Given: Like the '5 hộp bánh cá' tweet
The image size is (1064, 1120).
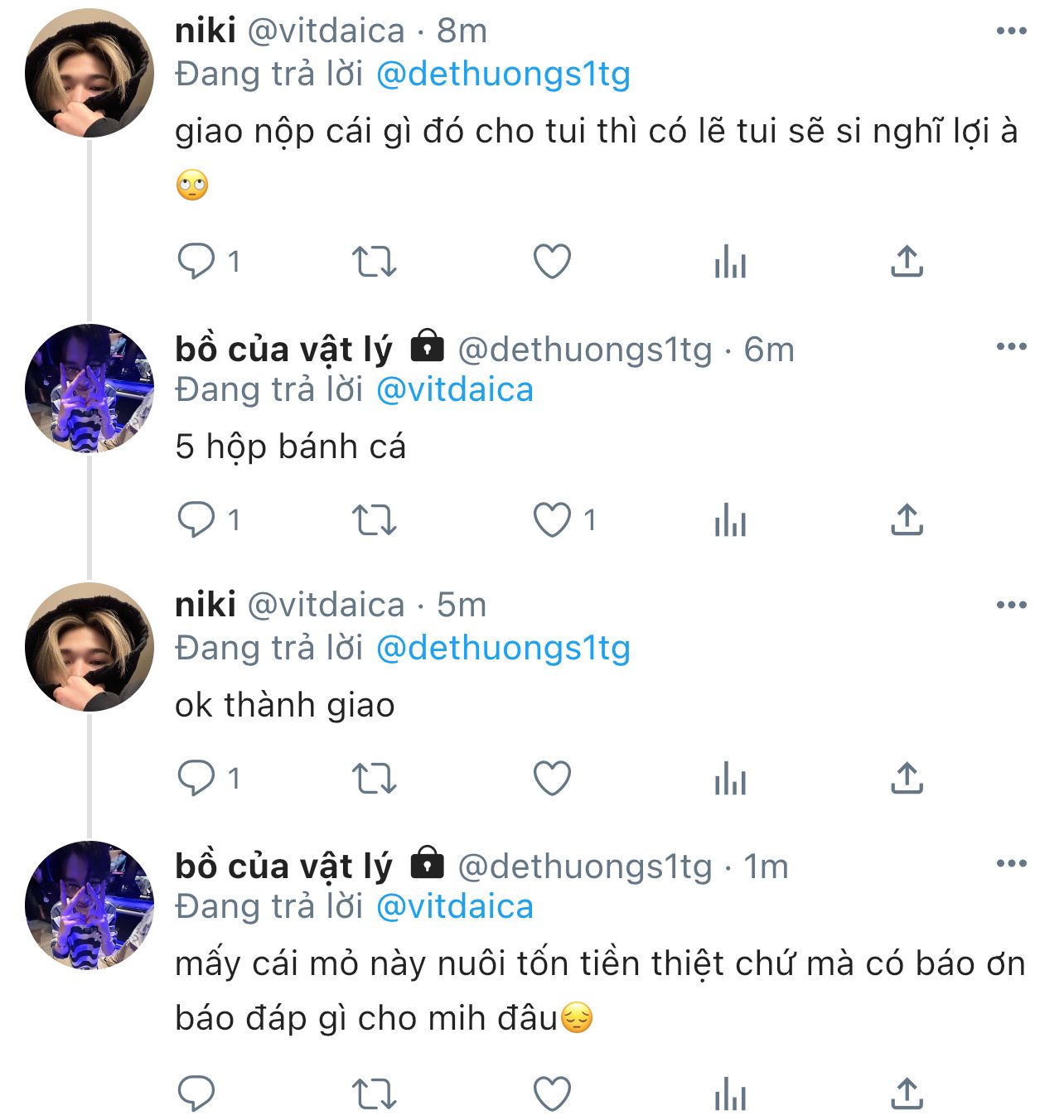Looking at the screenshot, I should point(552,520).
